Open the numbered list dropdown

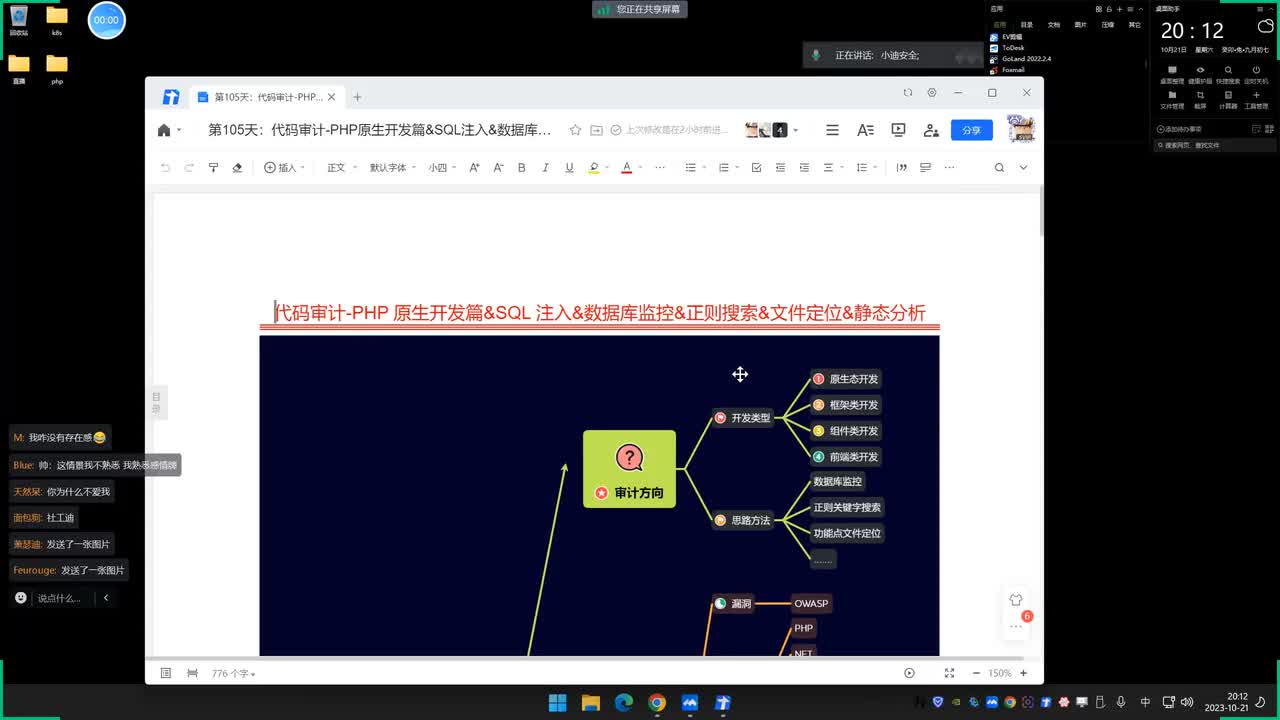728,168
